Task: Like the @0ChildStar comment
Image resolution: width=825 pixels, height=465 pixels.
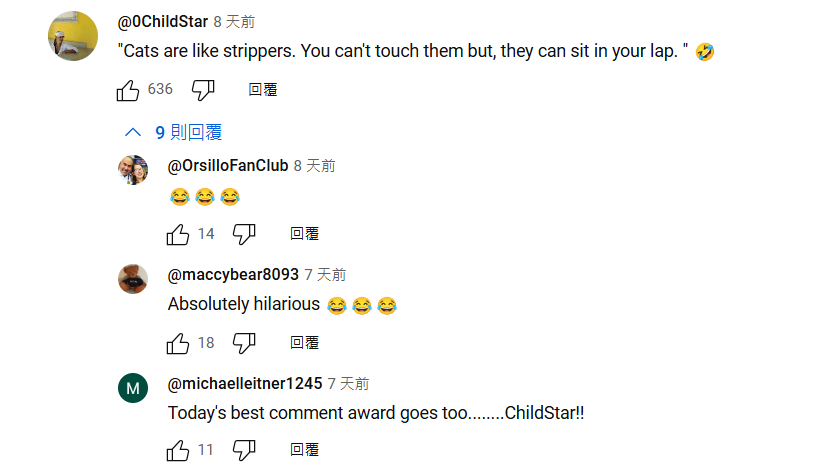Action: [128, 90]
